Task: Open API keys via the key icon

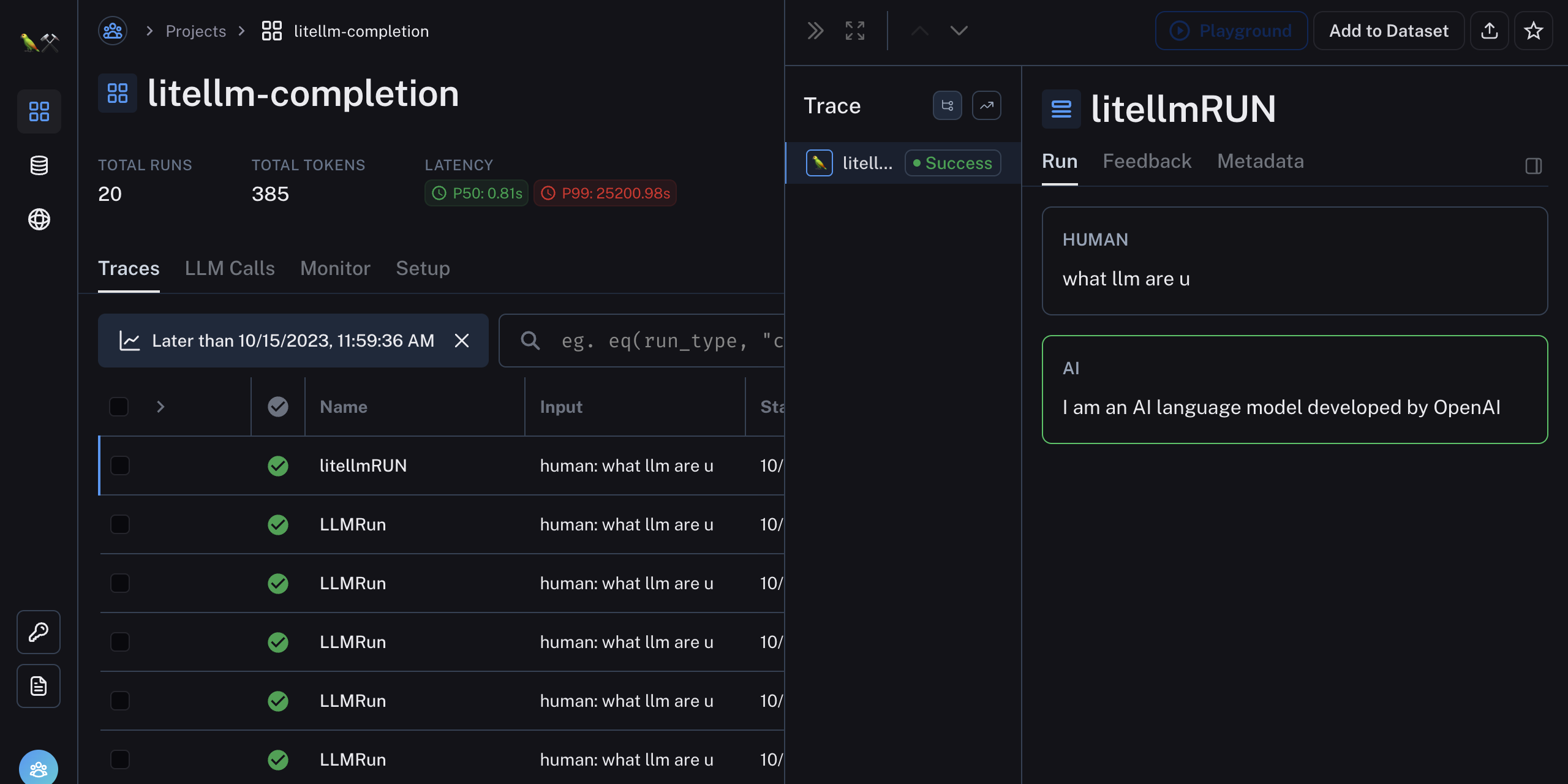Action: tap(39, 632)
